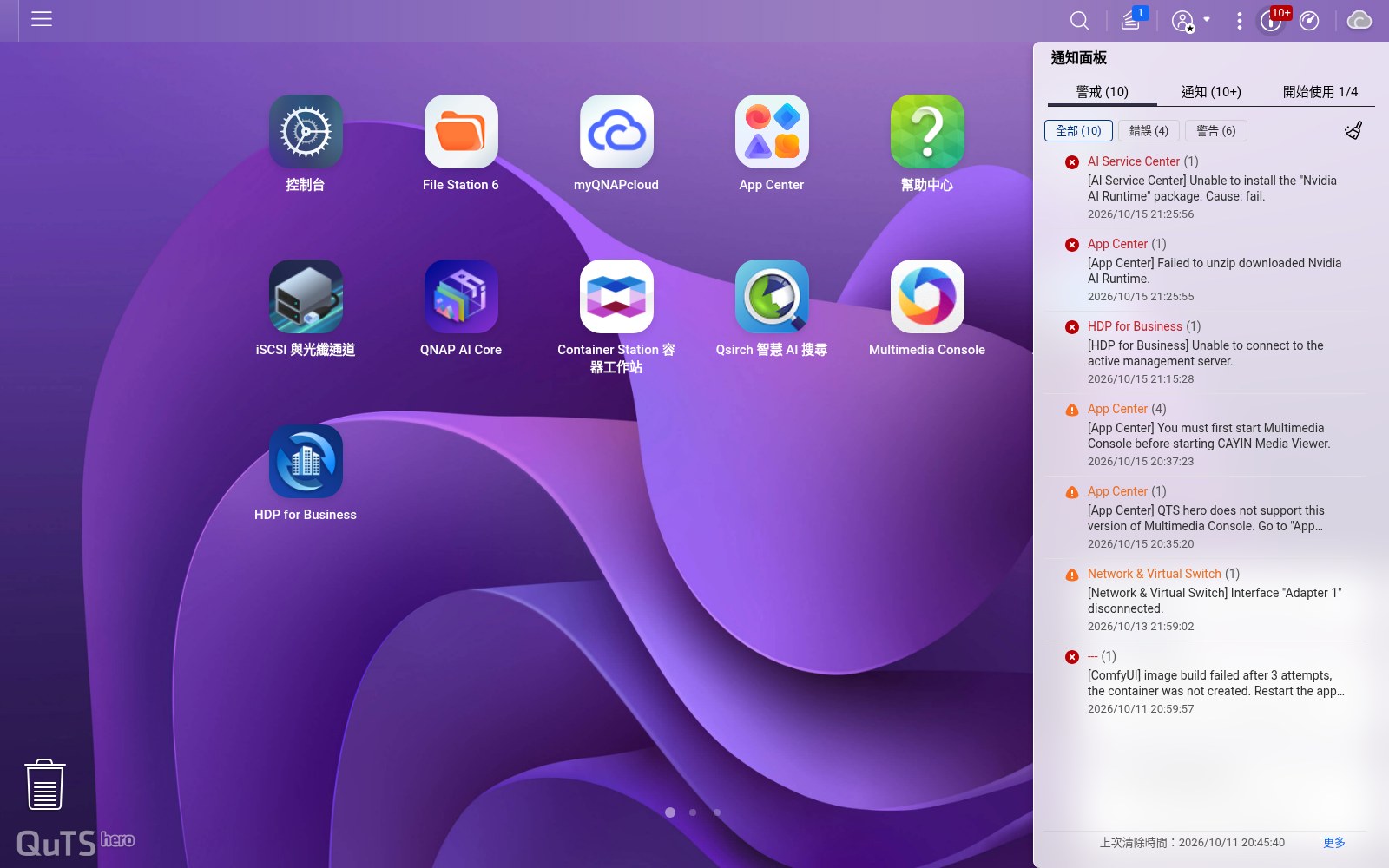Open the main menu hamburger icon
The height and width of the screenshot is (868, 1389).
pyautogui.click(x=42, y=19)
